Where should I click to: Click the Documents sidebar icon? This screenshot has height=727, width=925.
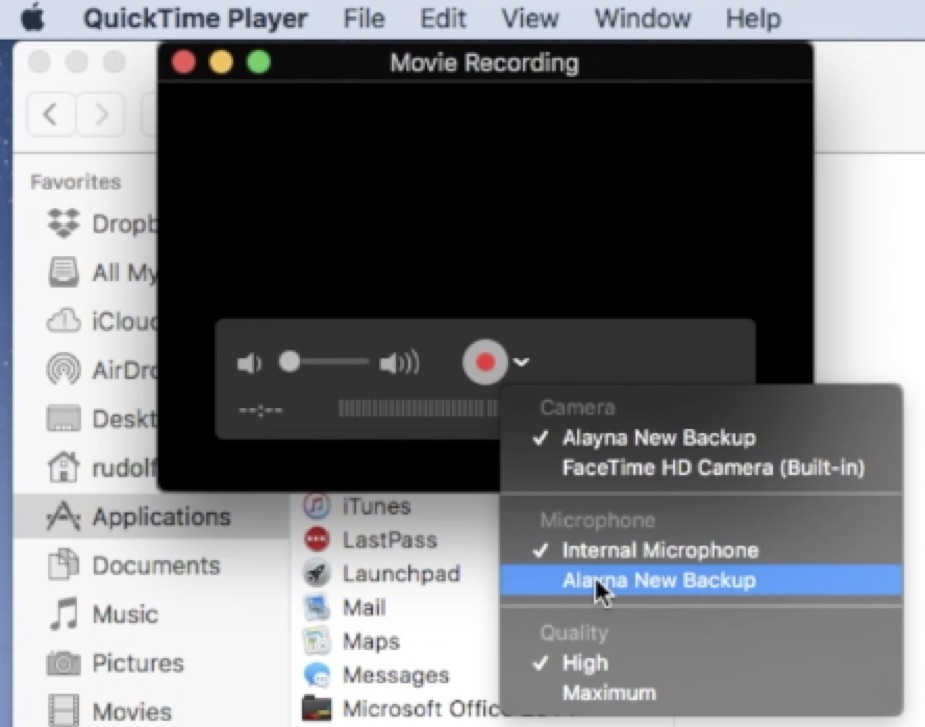(64, 565)
